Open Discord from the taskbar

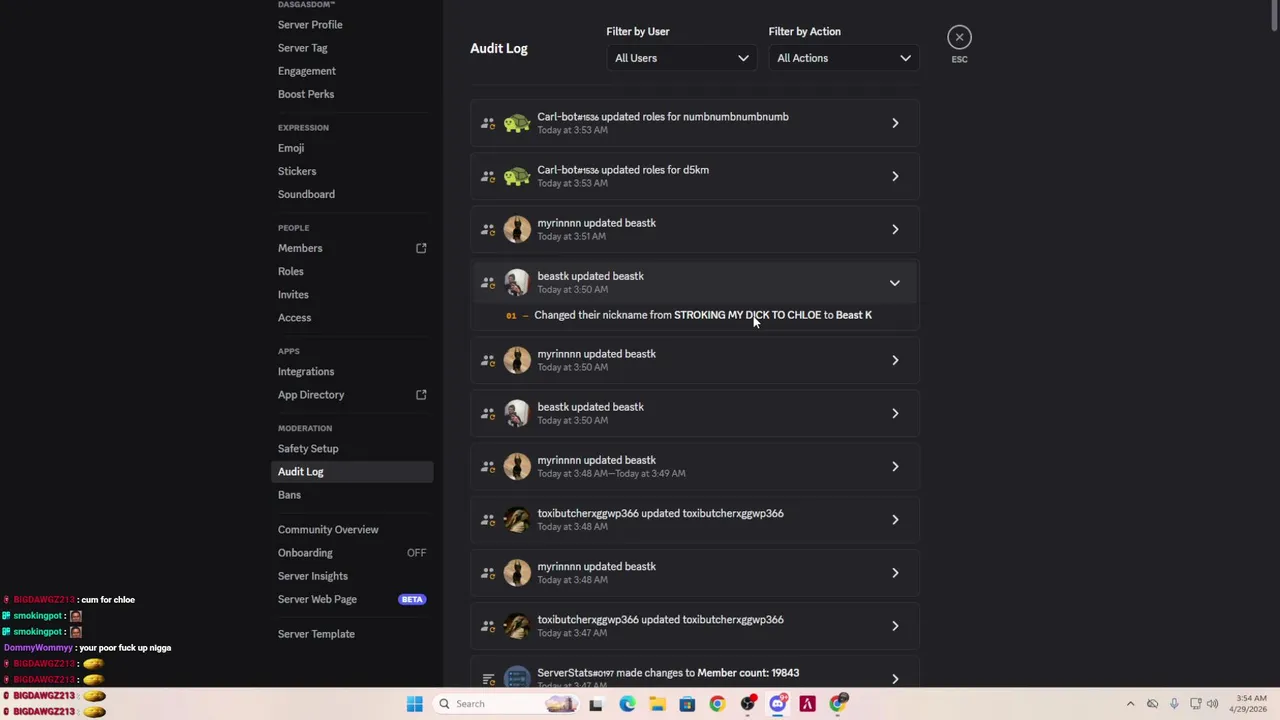[777, 704]
